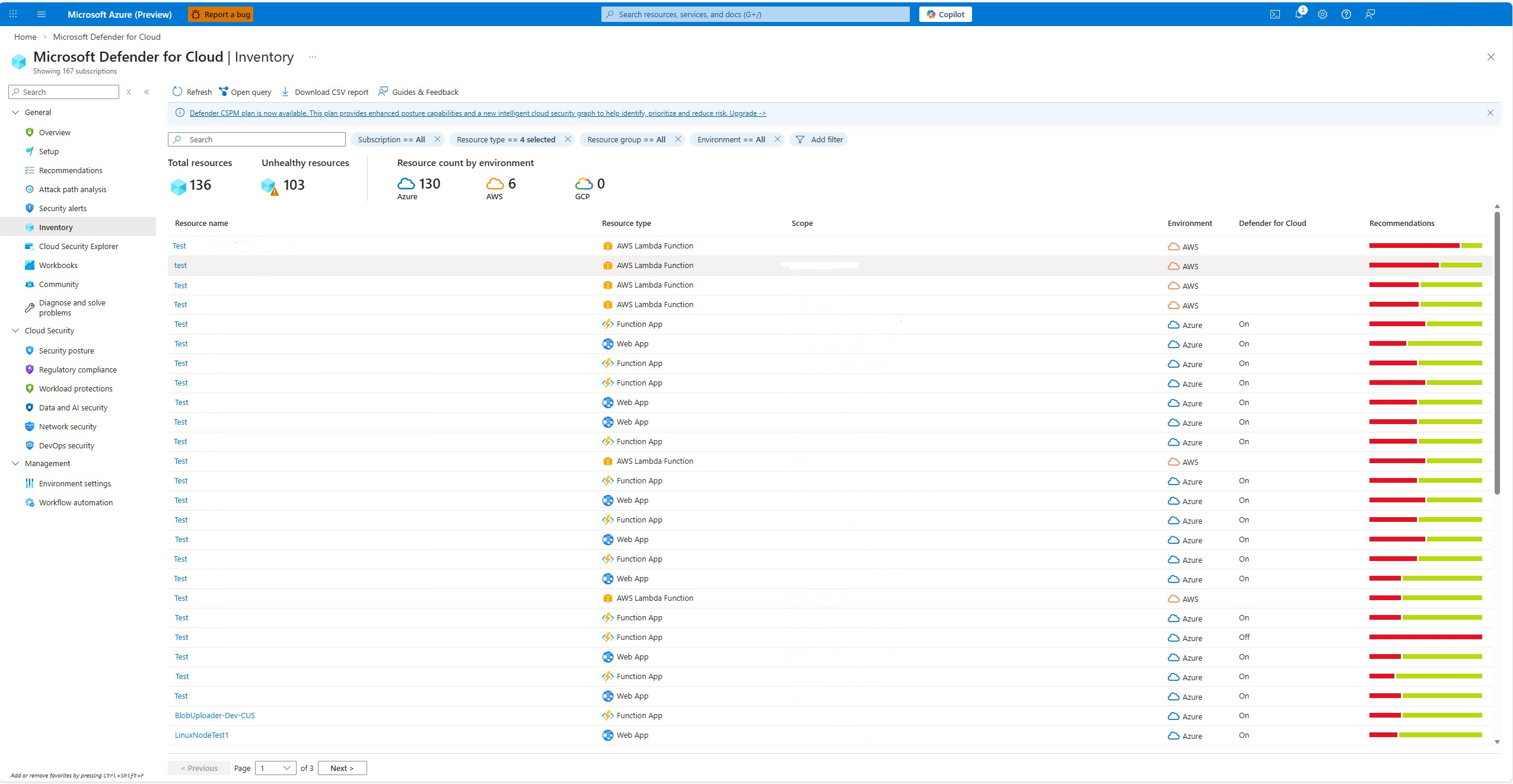Image resolution: width=1513 pixels, height=784 pixels.
Task: Remove the Environment filter chip
Action: click(x=777, y=139)
